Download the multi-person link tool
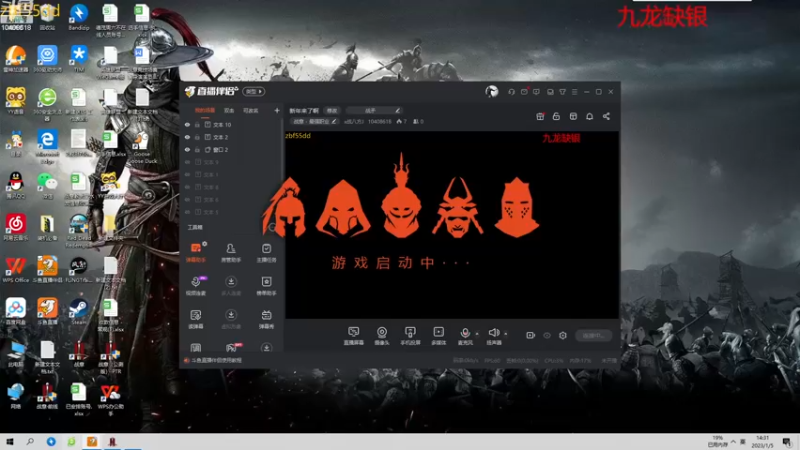The image size is (800, 450). click(231, 286)
